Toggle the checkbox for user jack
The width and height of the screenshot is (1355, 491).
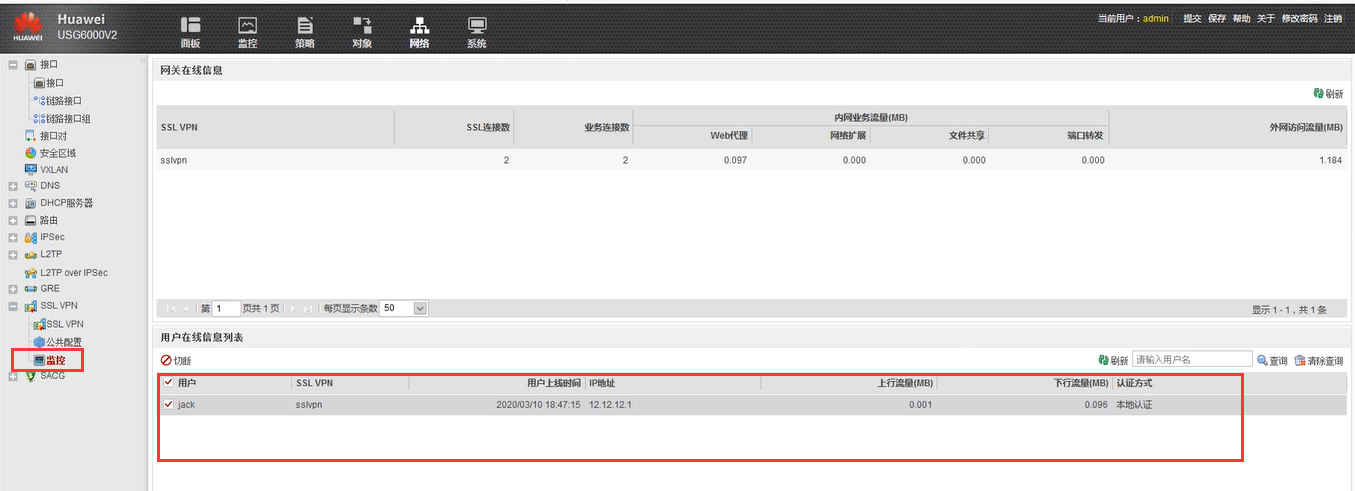coord(168,405)
